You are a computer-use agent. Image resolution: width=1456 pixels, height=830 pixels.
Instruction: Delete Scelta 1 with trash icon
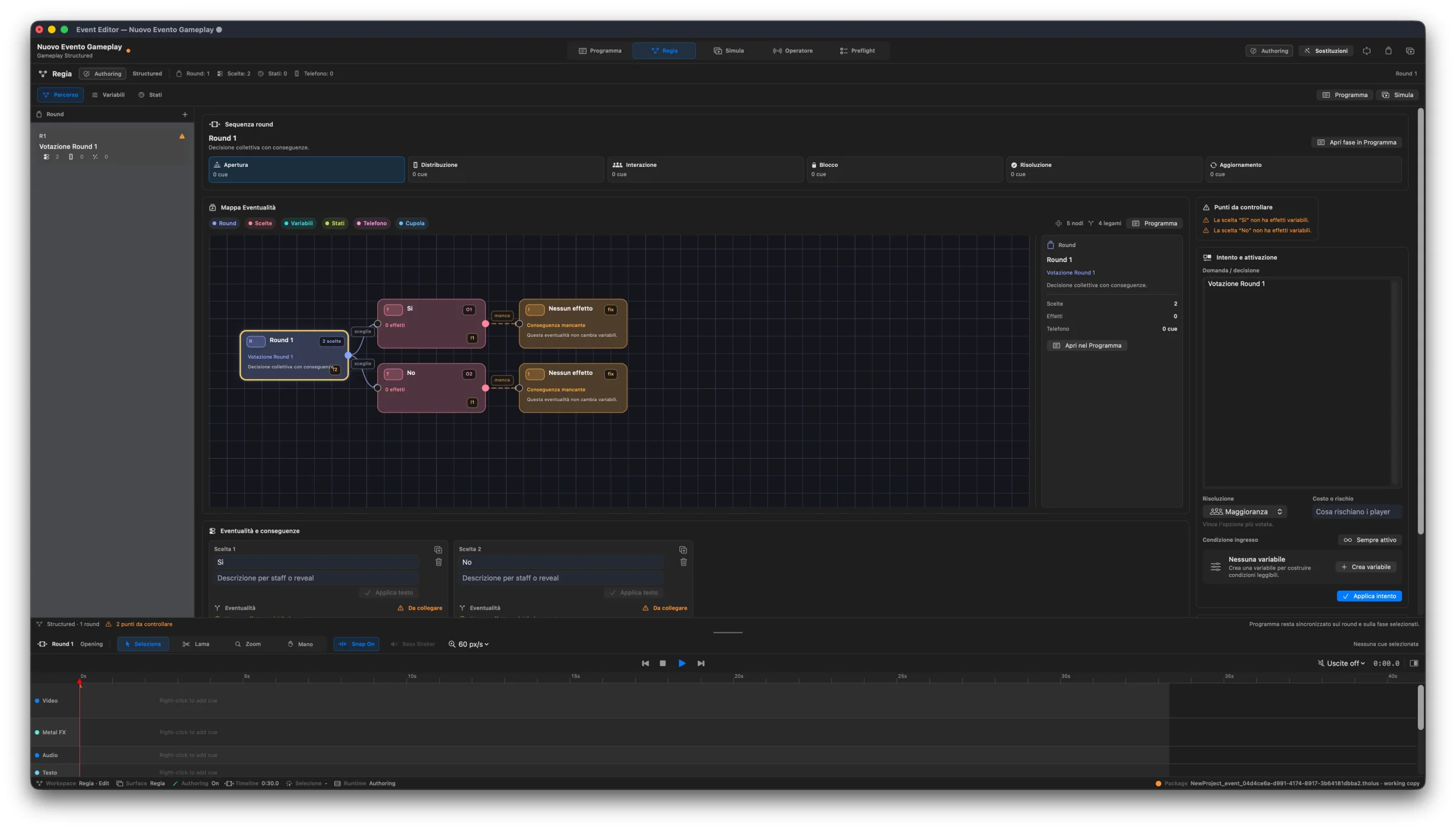point(439,562)
